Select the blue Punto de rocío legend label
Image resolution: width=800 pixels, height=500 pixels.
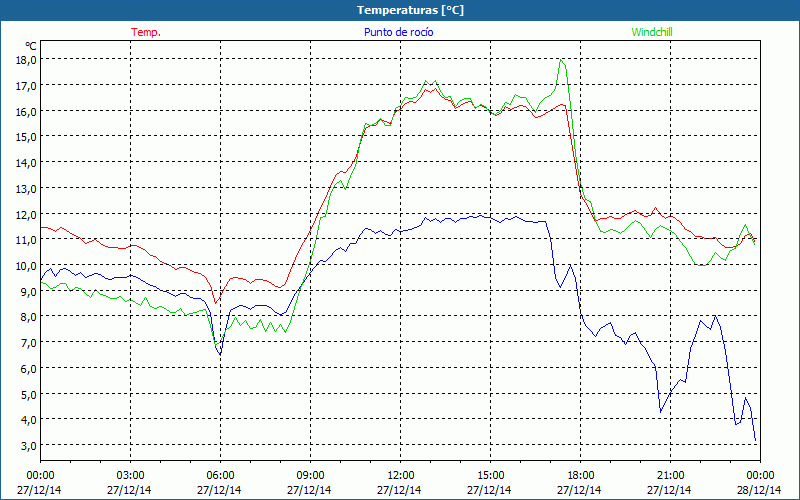pos(398,32)
